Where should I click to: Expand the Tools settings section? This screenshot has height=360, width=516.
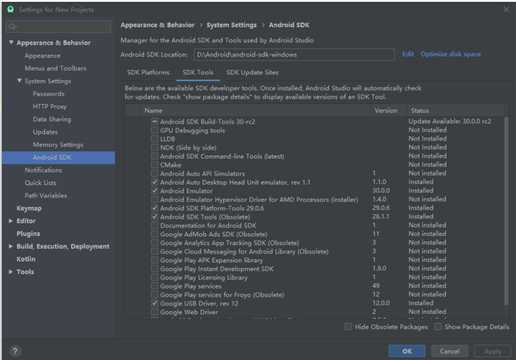click(11, 272)
